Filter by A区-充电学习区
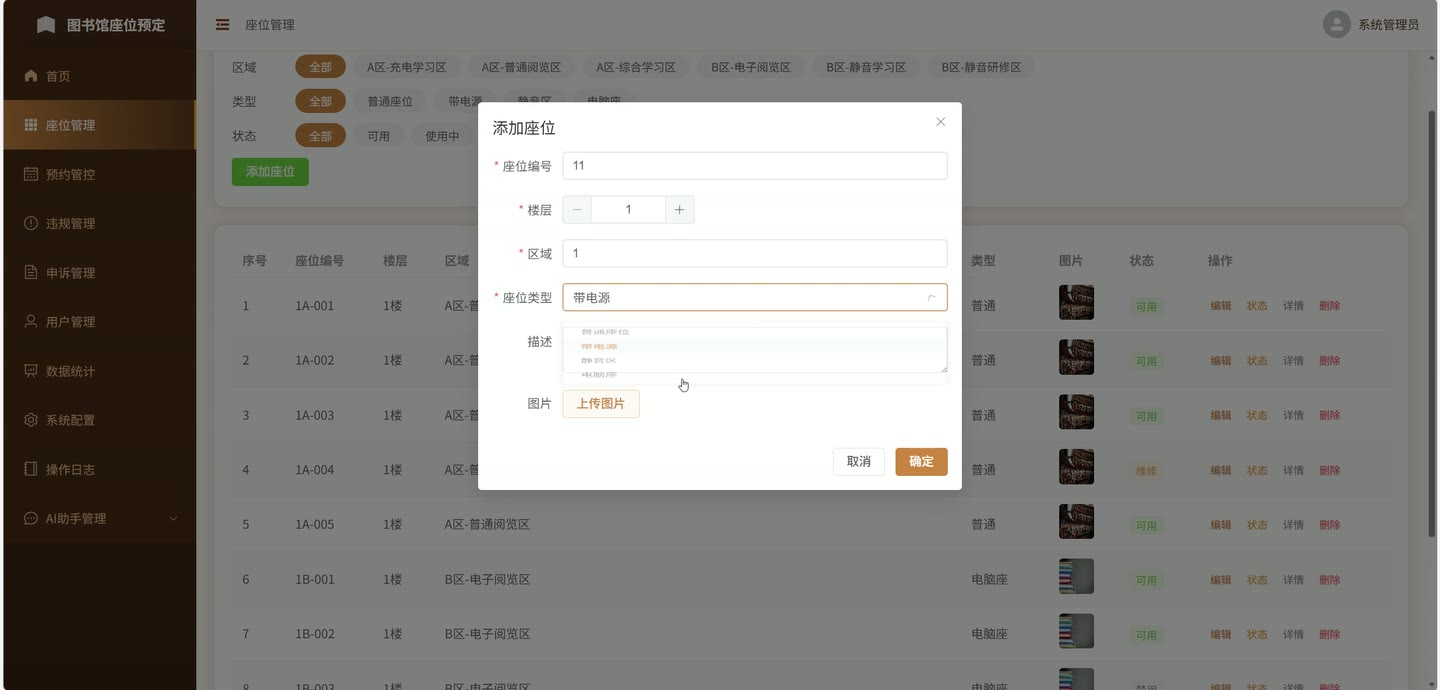Screen dimensions: 1440x690 (406, 67)
